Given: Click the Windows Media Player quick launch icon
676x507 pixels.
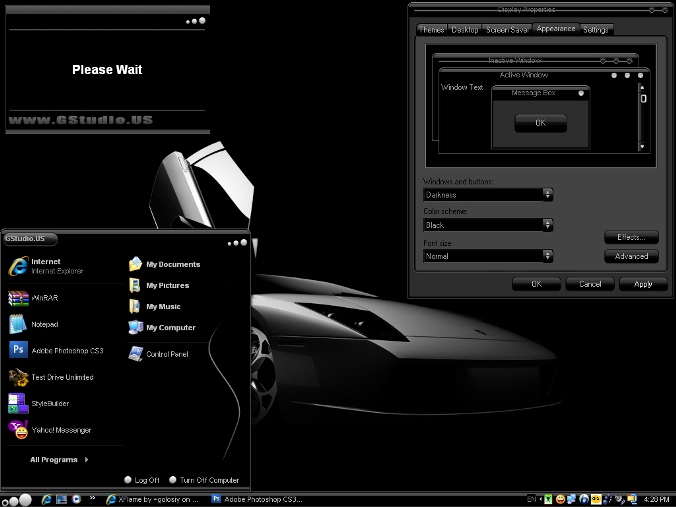Looking at the screenshot, I should 76,499.
